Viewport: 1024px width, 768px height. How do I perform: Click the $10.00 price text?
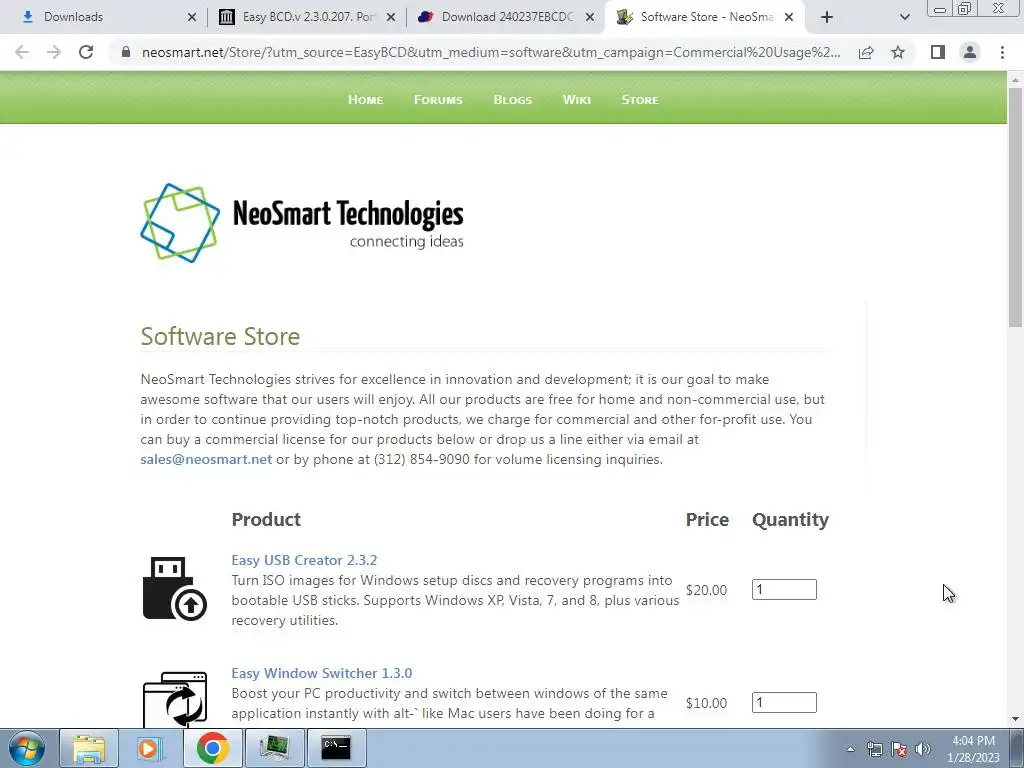point(706,703)
